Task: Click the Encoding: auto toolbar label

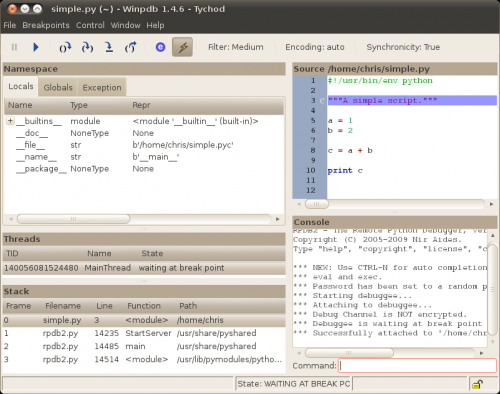Action: pos(315,47)
